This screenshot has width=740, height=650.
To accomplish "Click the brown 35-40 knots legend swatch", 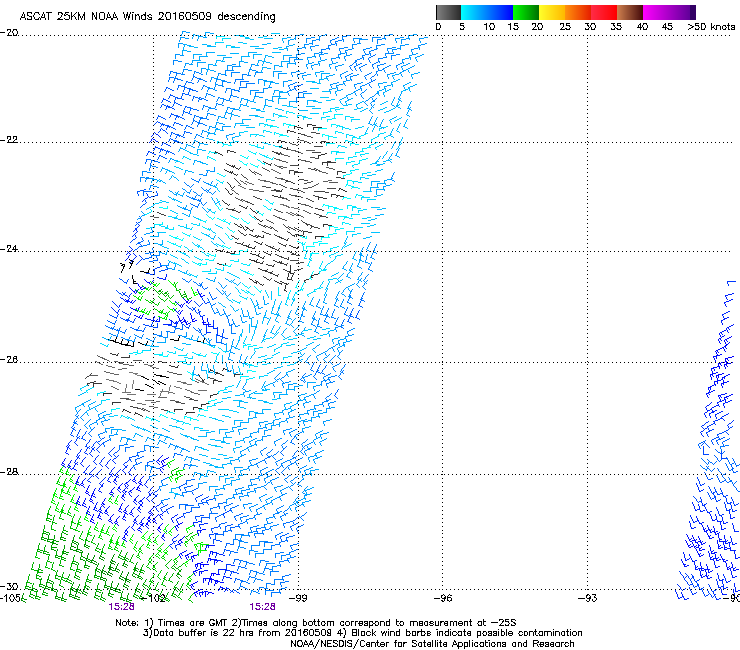I will (x=630, y=12).
